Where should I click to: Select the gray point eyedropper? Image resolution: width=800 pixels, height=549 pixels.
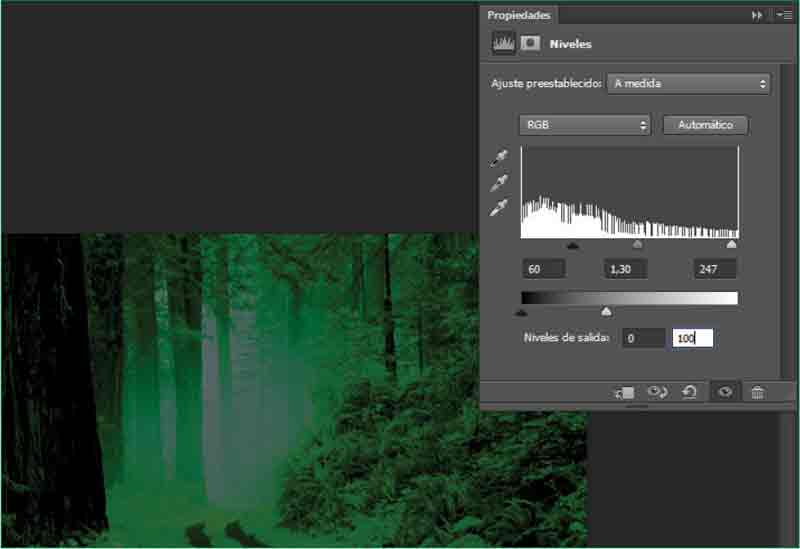tap(499, 183)
